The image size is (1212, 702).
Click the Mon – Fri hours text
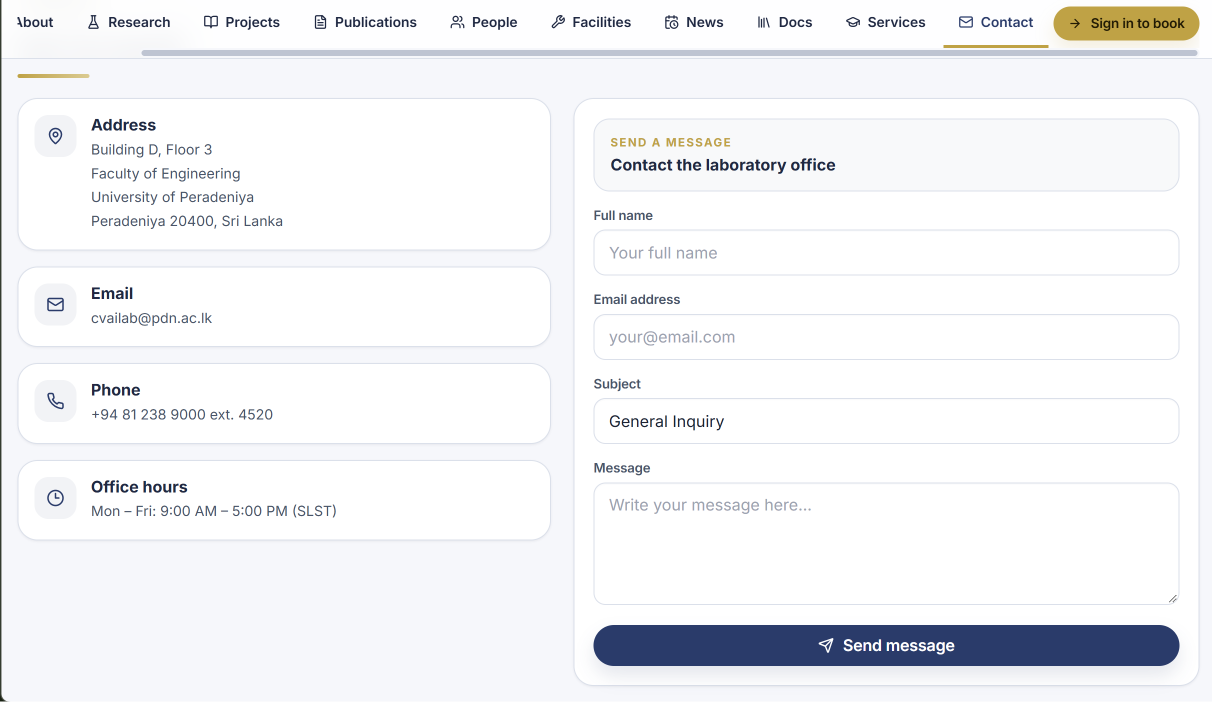click(213, 511)
